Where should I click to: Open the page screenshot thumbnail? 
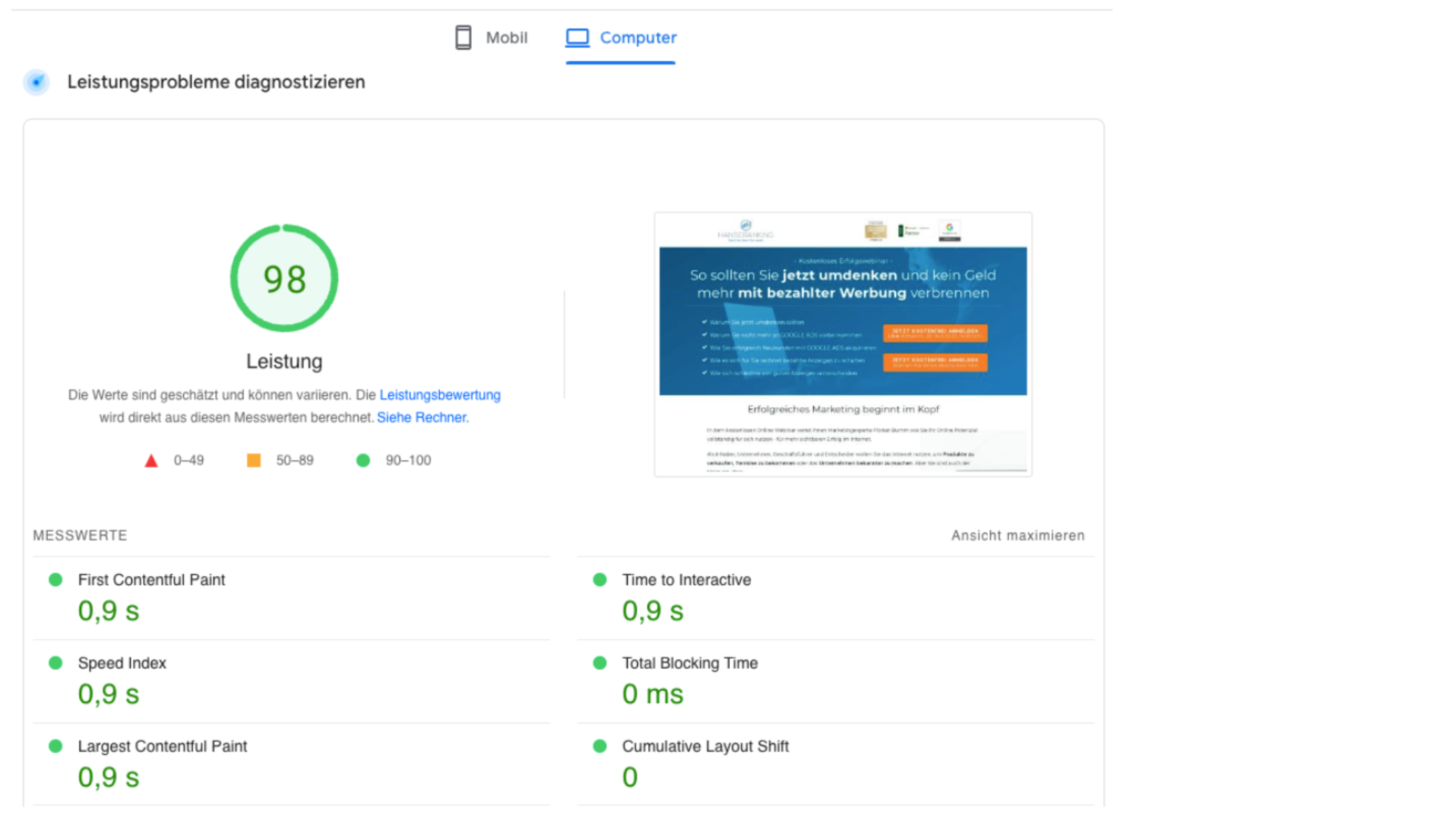coord(843,345)
